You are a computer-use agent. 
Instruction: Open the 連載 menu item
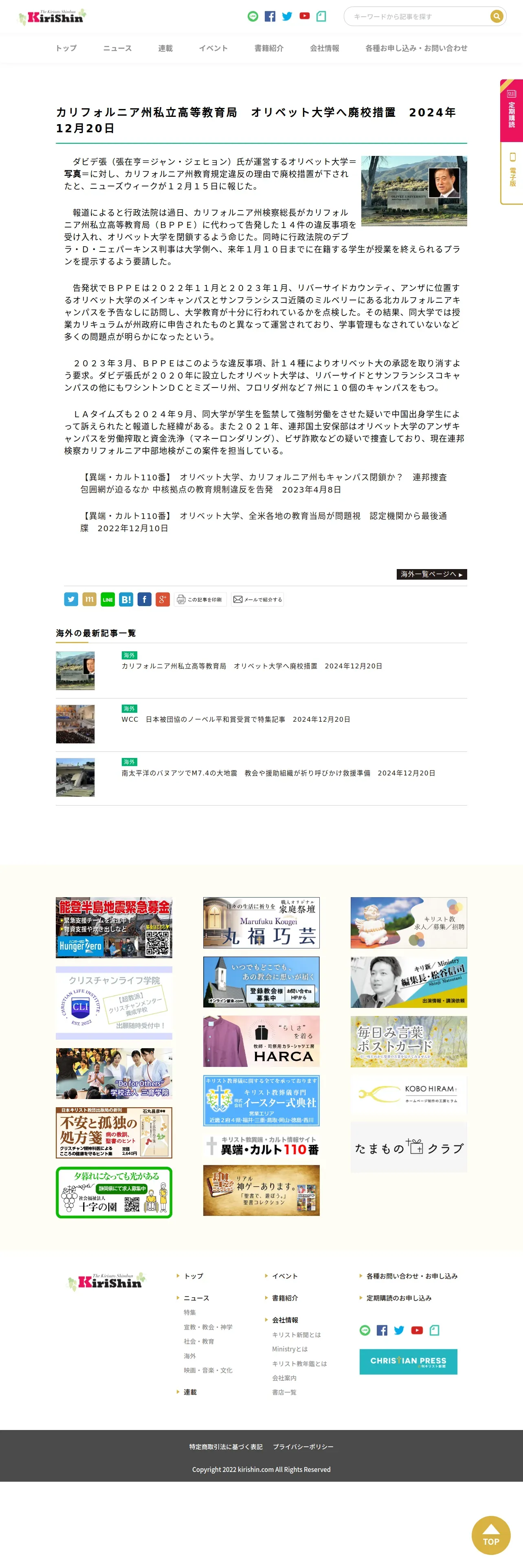tap(165, 48)
